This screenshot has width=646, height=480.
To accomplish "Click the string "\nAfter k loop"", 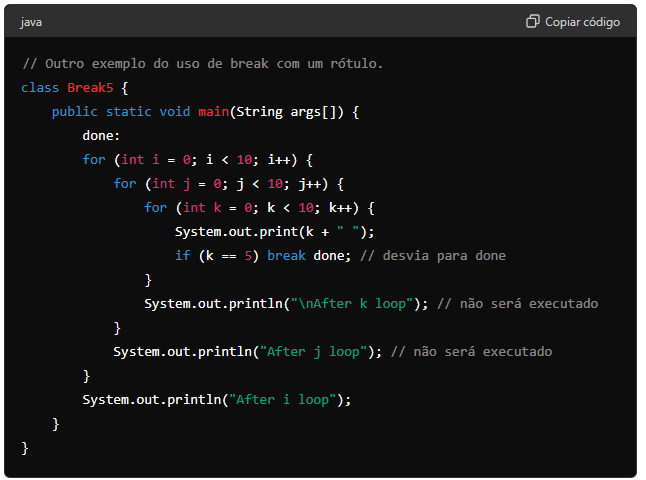I will pos(352,304).
